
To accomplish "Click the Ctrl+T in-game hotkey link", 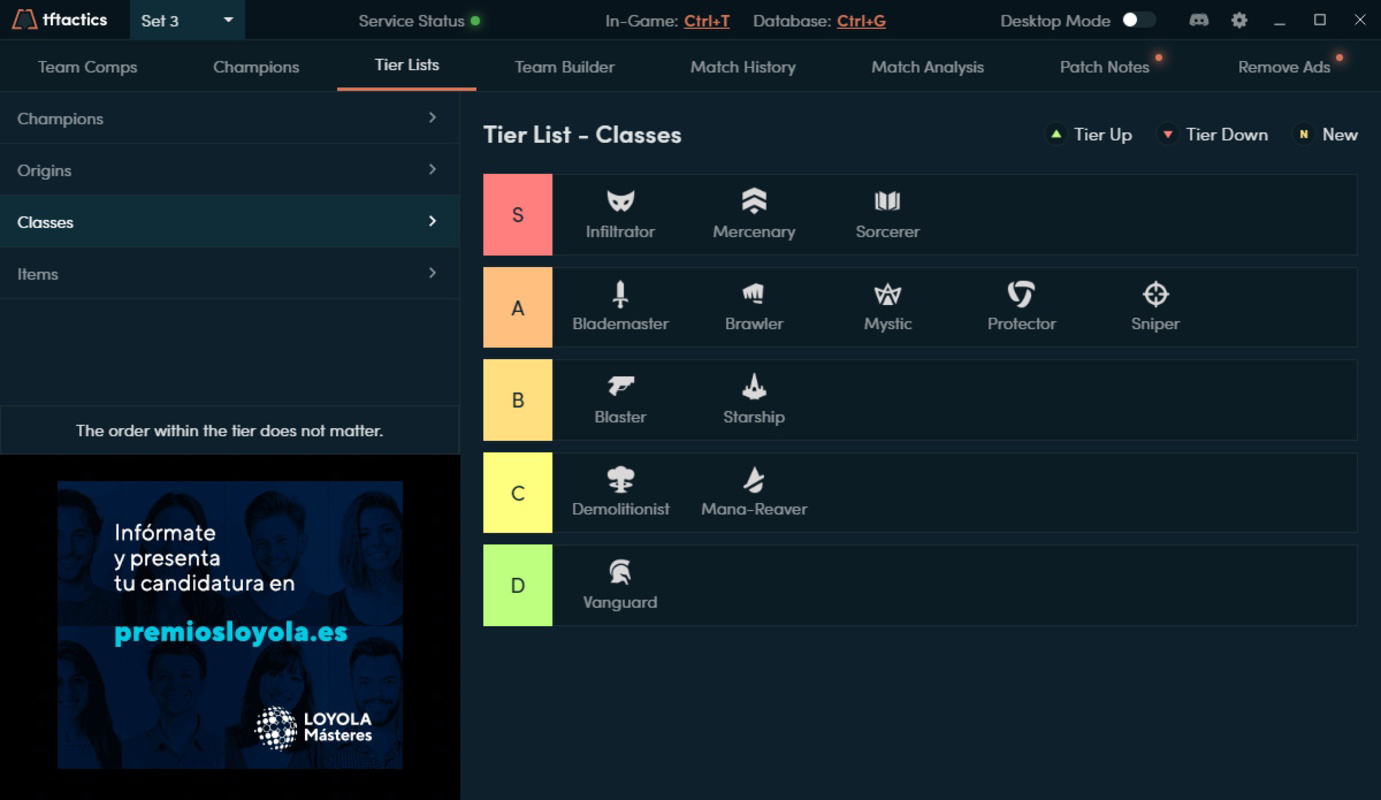I will 707,20.
